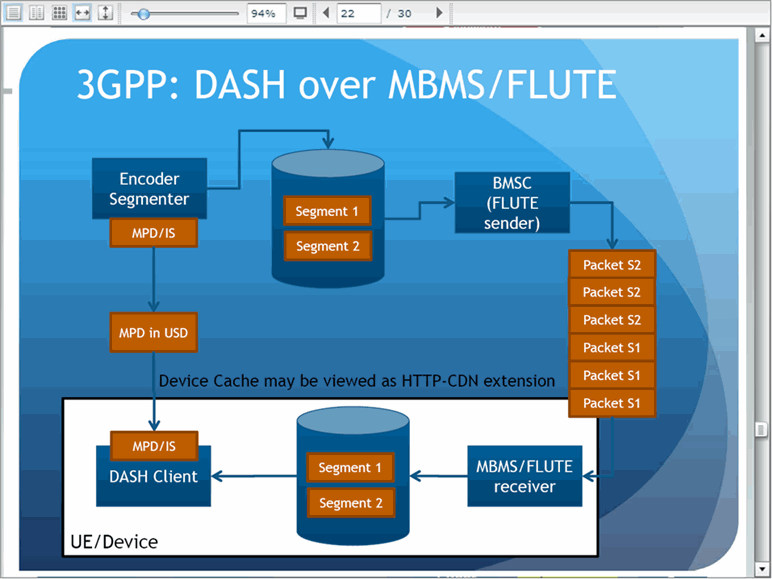Screen dimensions: 772x579
Task: Click the 'MPD/IS' box on DASH Client
Action: coord(154,446)
